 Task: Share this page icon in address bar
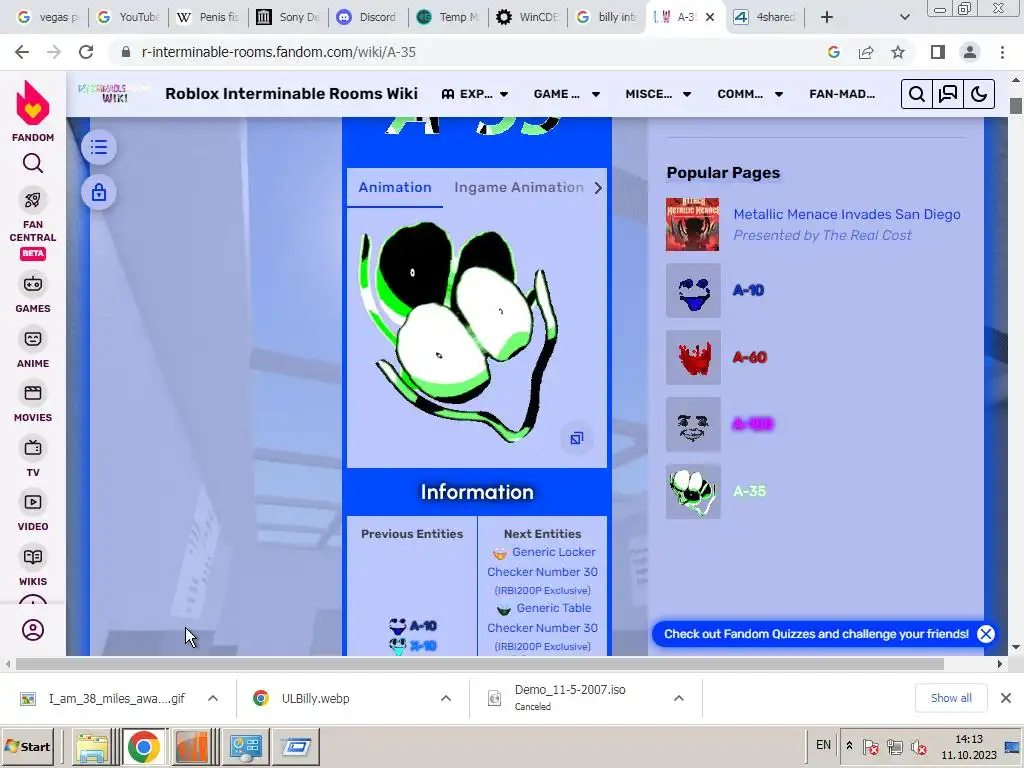pos(866,52)
